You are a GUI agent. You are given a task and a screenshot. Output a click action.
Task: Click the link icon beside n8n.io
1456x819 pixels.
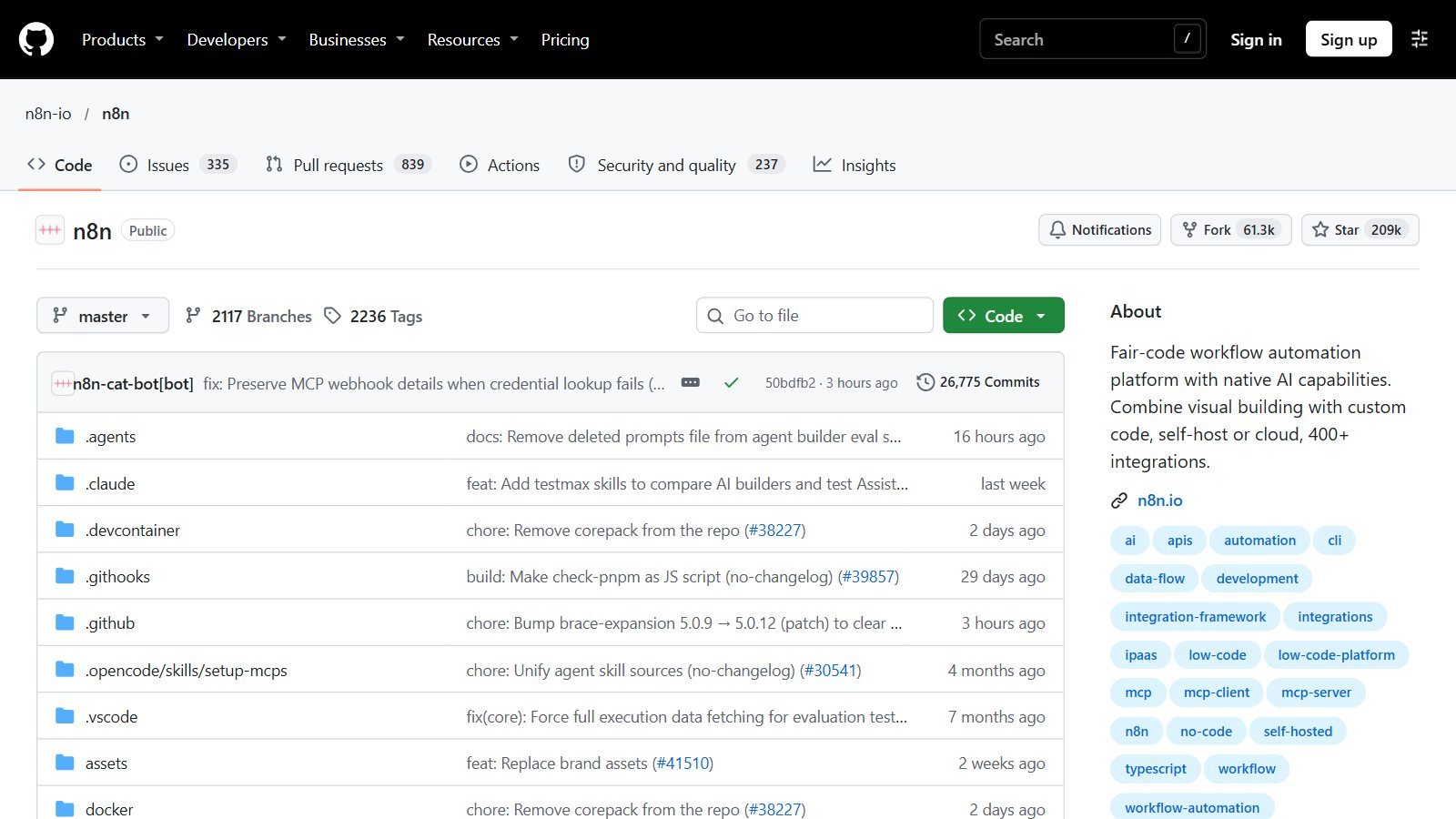click(x=1119, y=500)
